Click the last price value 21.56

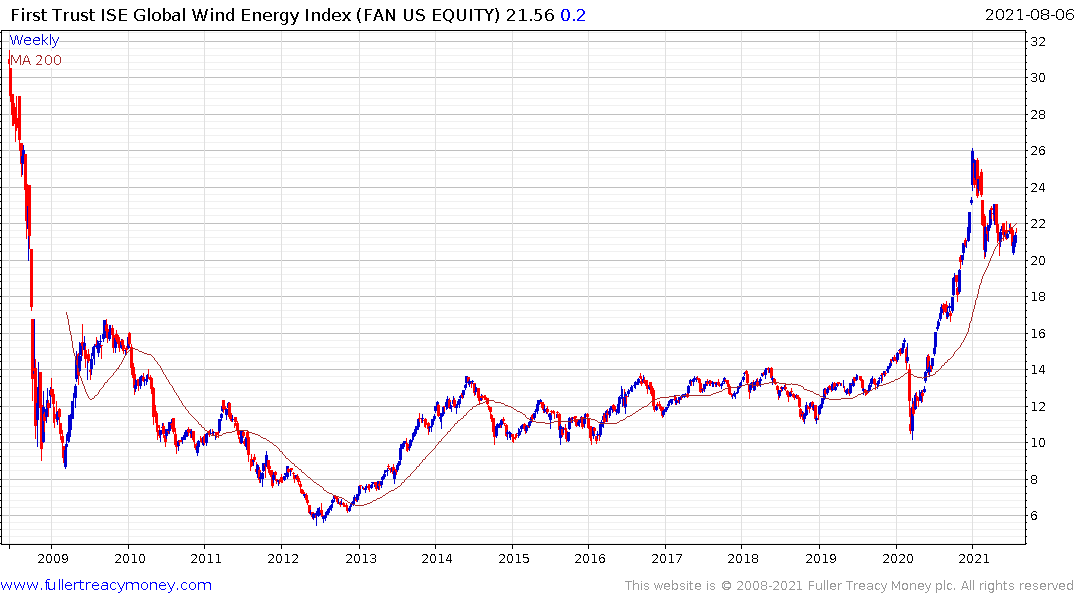tap(530, 15)
